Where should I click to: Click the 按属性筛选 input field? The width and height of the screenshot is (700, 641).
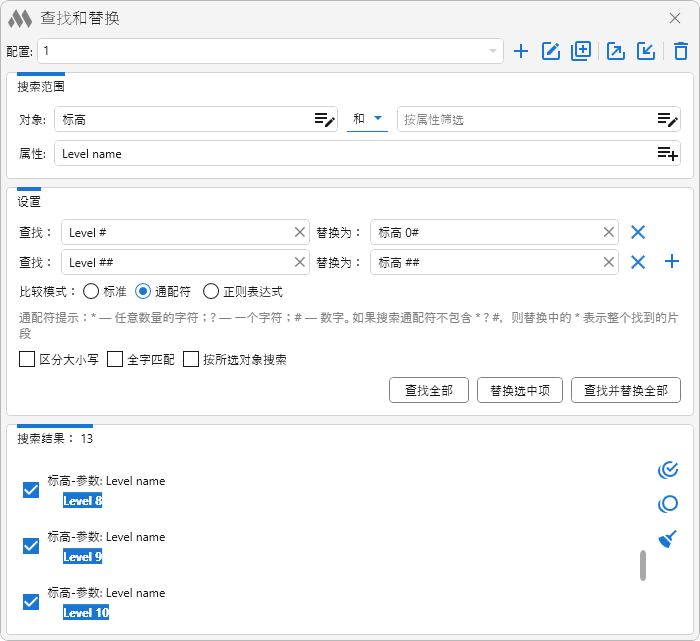point(525,120)
